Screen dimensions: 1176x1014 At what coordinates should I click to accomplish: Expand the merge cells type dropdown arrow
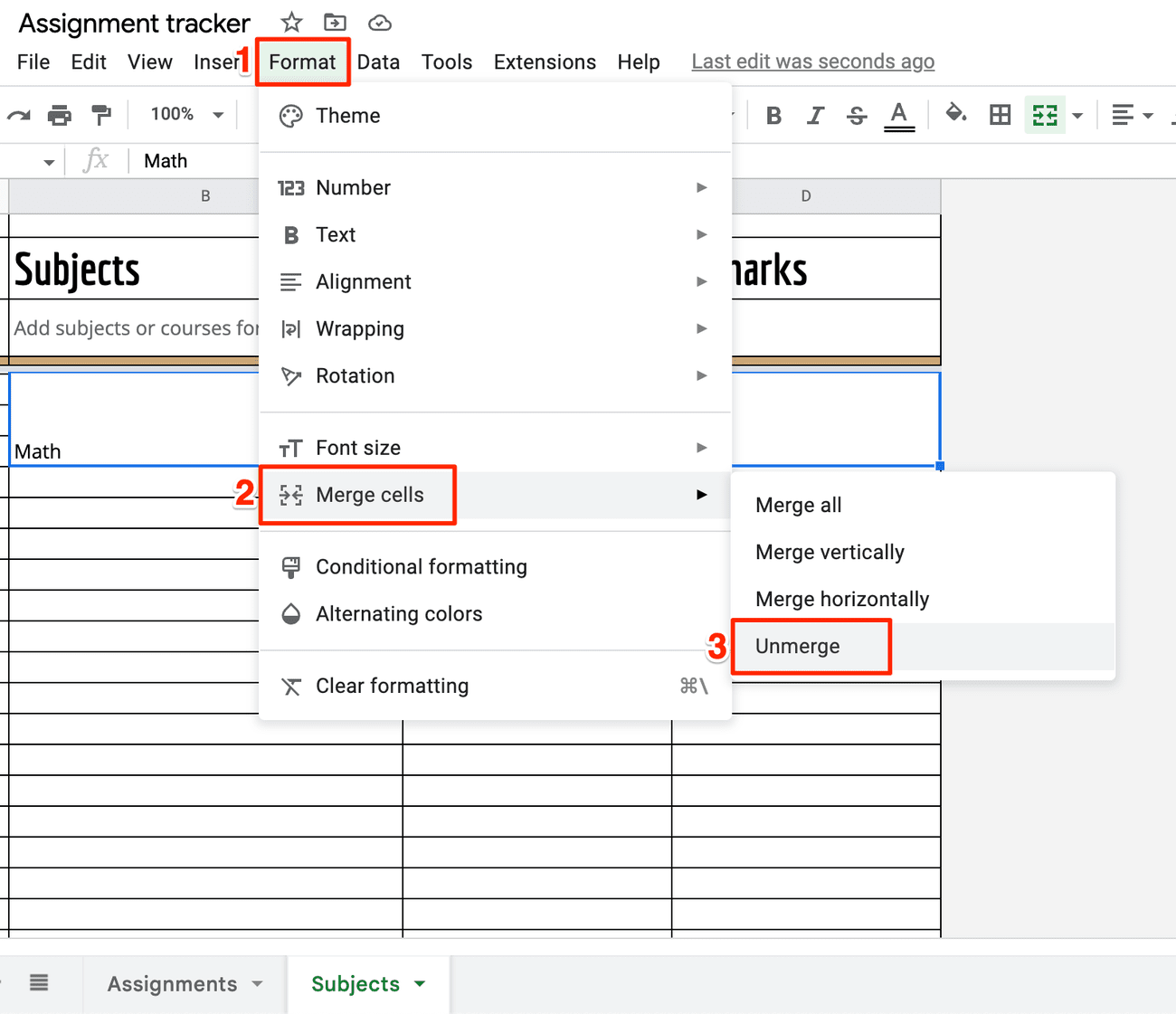point(1077,116)
